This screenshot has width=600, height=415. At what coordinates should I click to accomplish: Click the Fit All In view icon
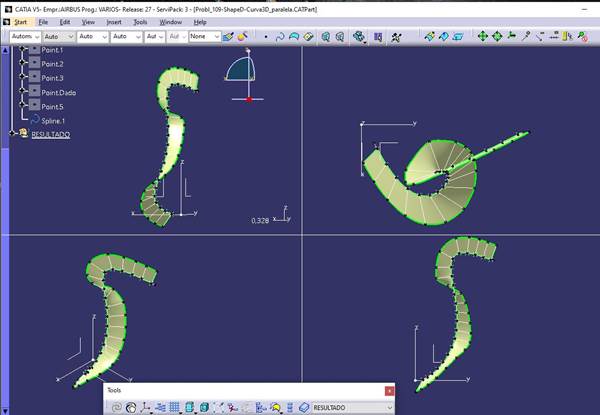(x=481, y=37)
